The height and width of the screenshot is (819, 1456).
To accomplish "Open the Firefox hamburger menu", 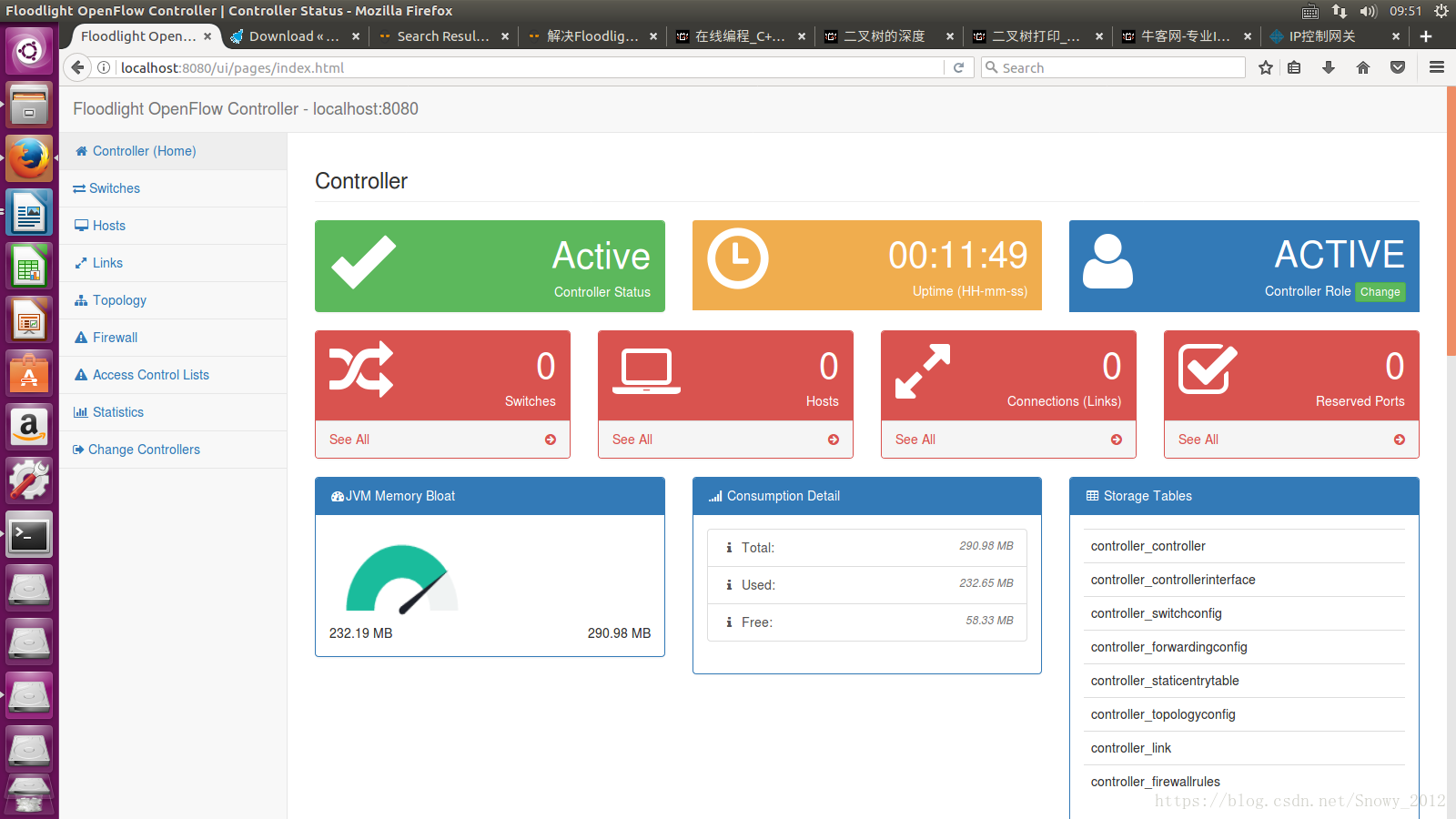I will pos(1437,67).
